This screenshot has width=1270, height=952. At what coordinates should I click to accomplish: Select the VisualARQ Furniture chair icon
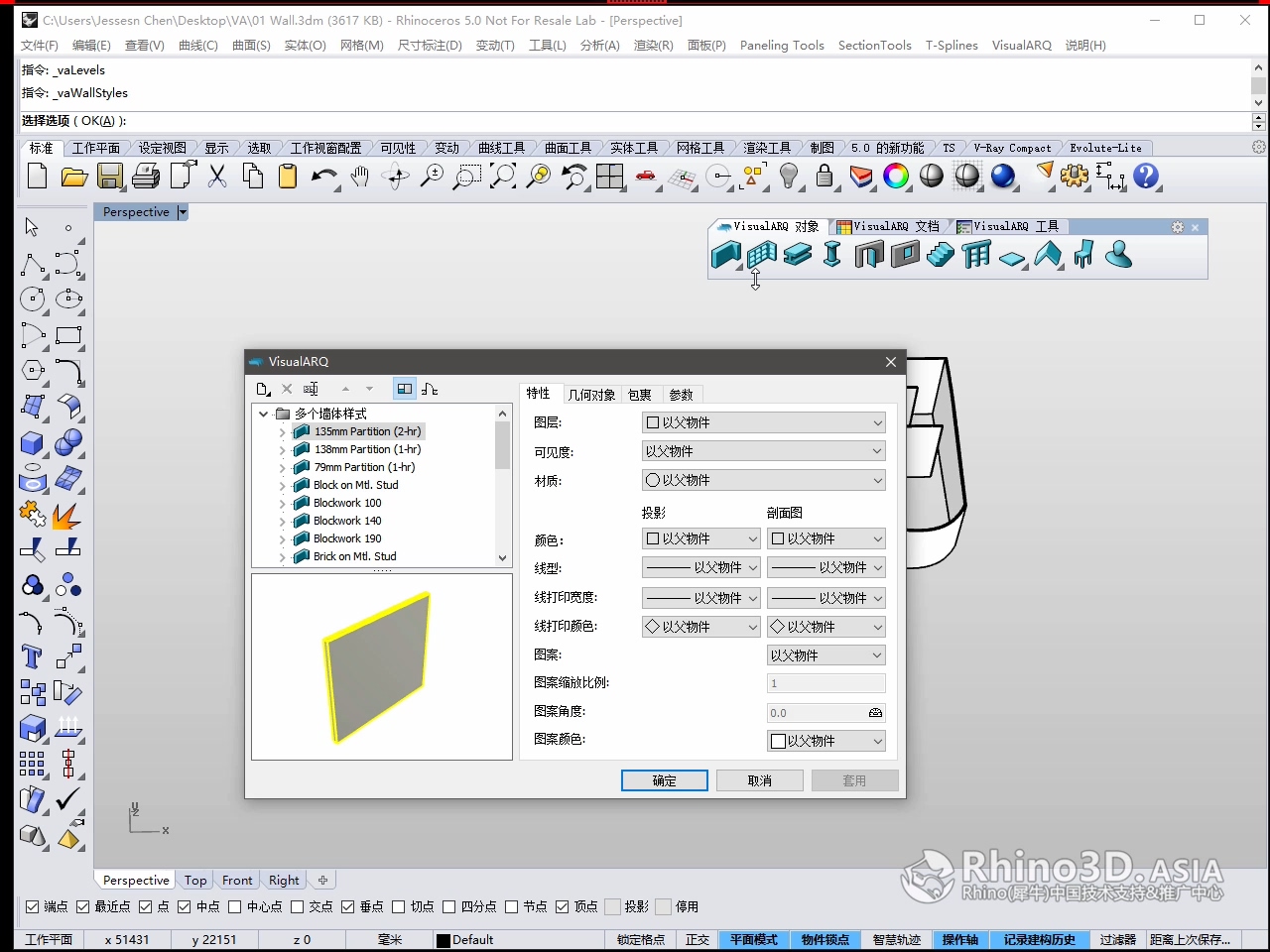[x=1083, y=255]
